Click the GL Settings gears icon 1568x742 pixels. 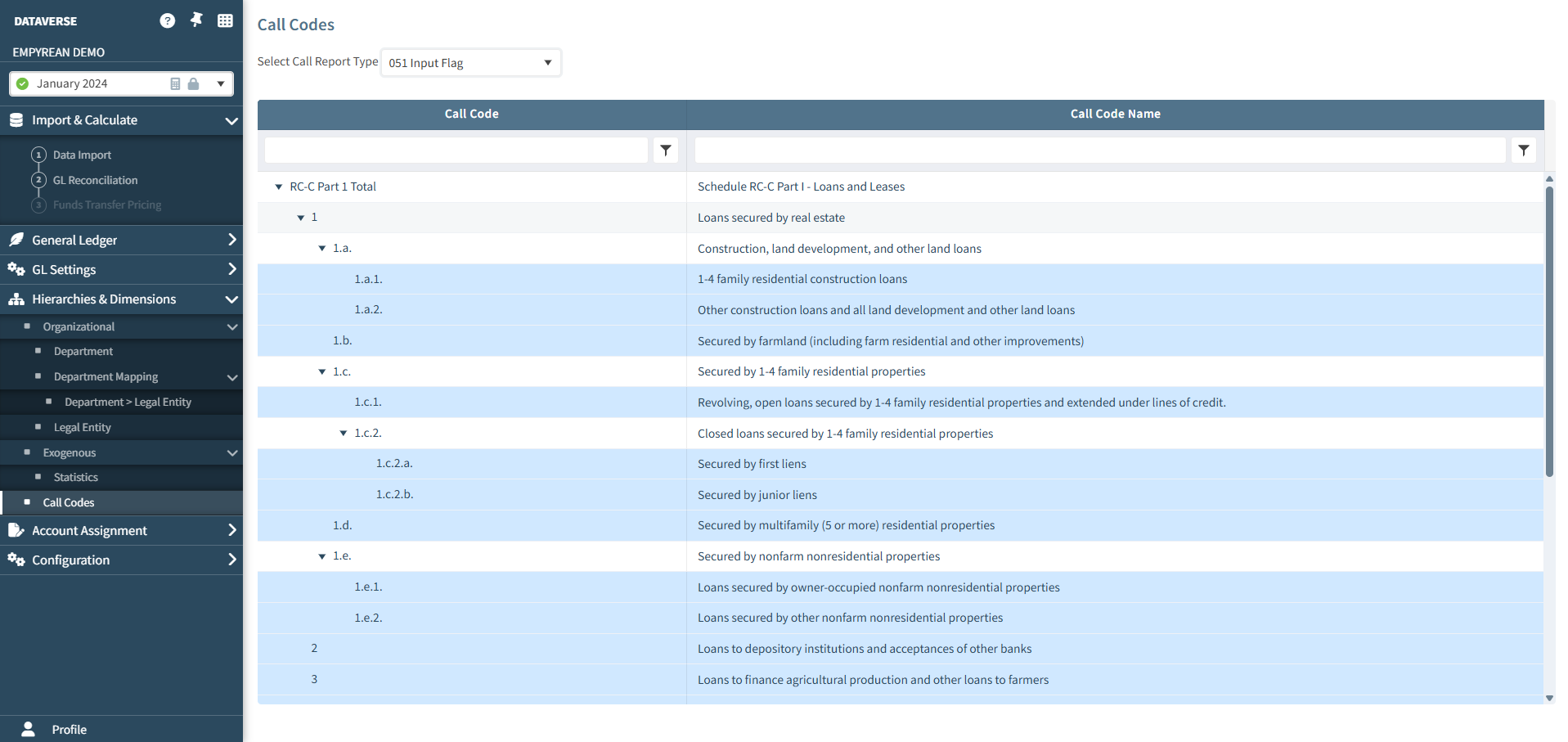[x=16, y=269]
